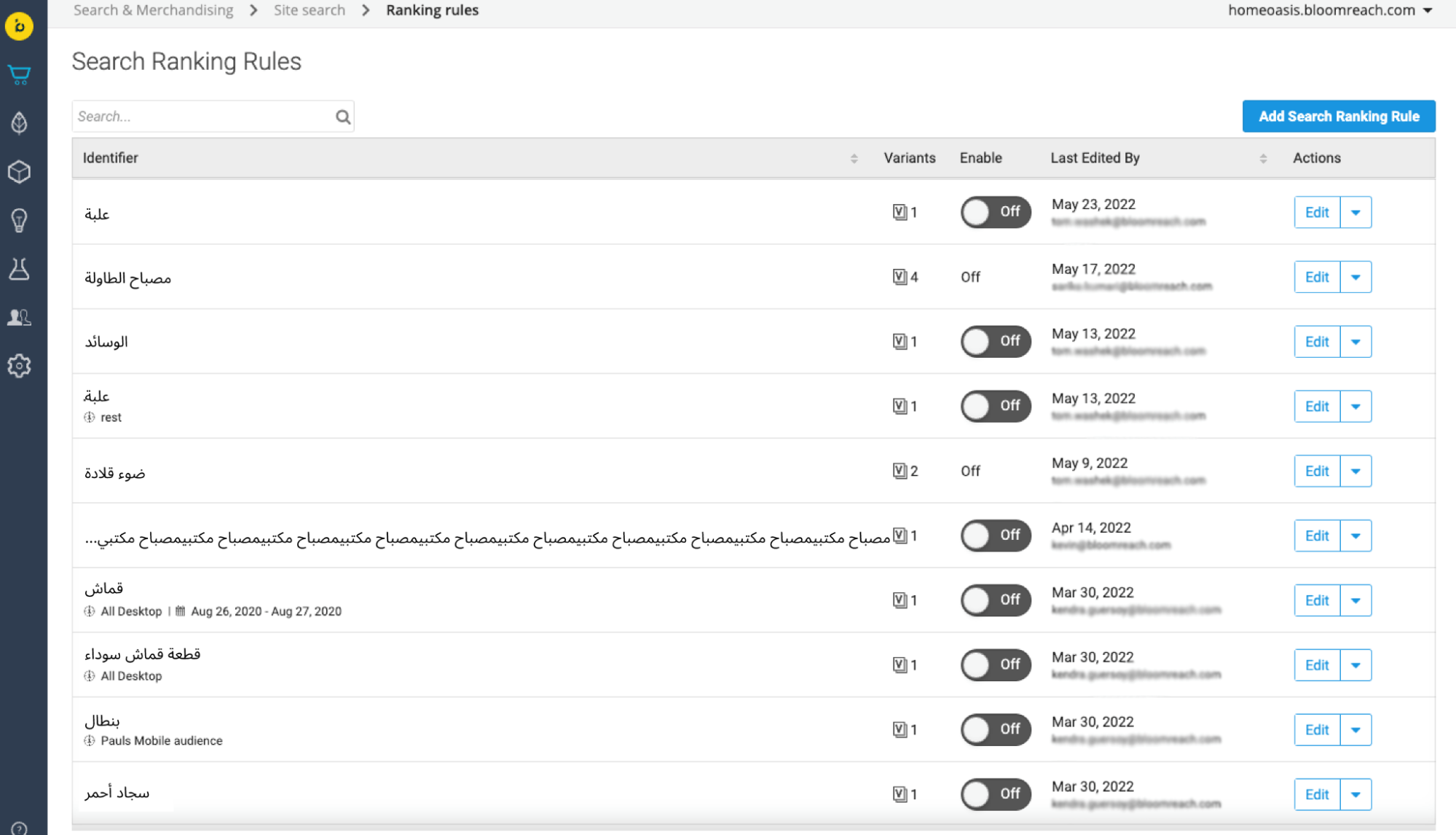Click Edit for the Apr 14, 2022 rule

[x=1316, y=536]
